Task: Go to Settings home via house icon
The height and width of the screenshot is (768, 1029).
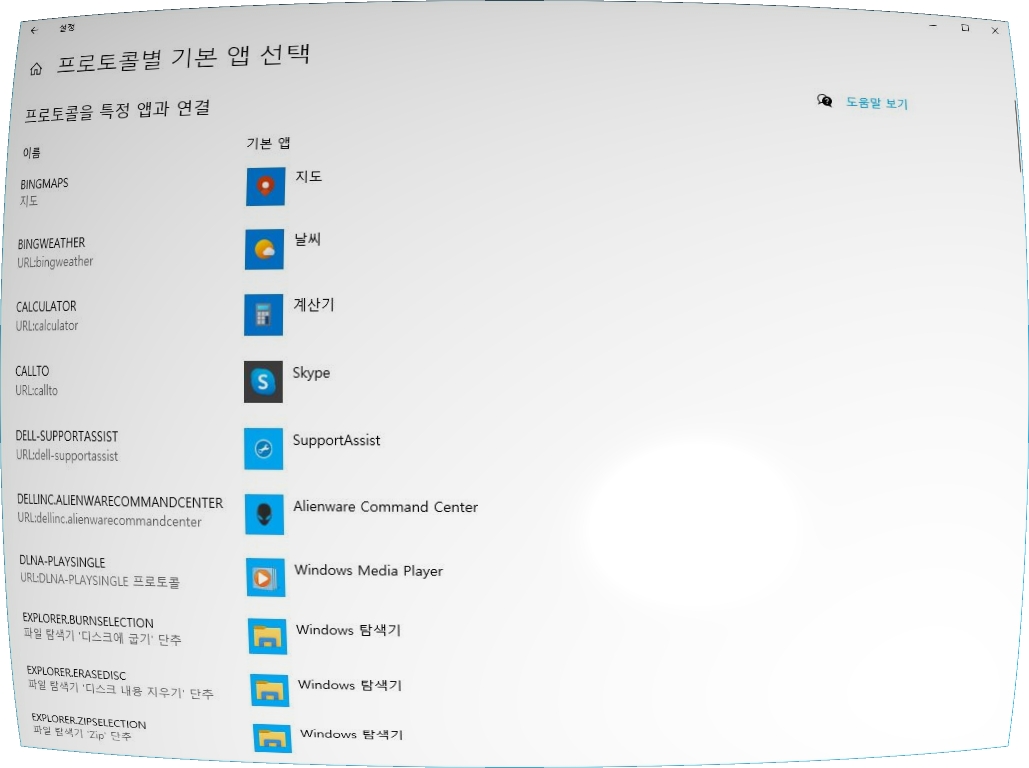Action: point(36,68)
